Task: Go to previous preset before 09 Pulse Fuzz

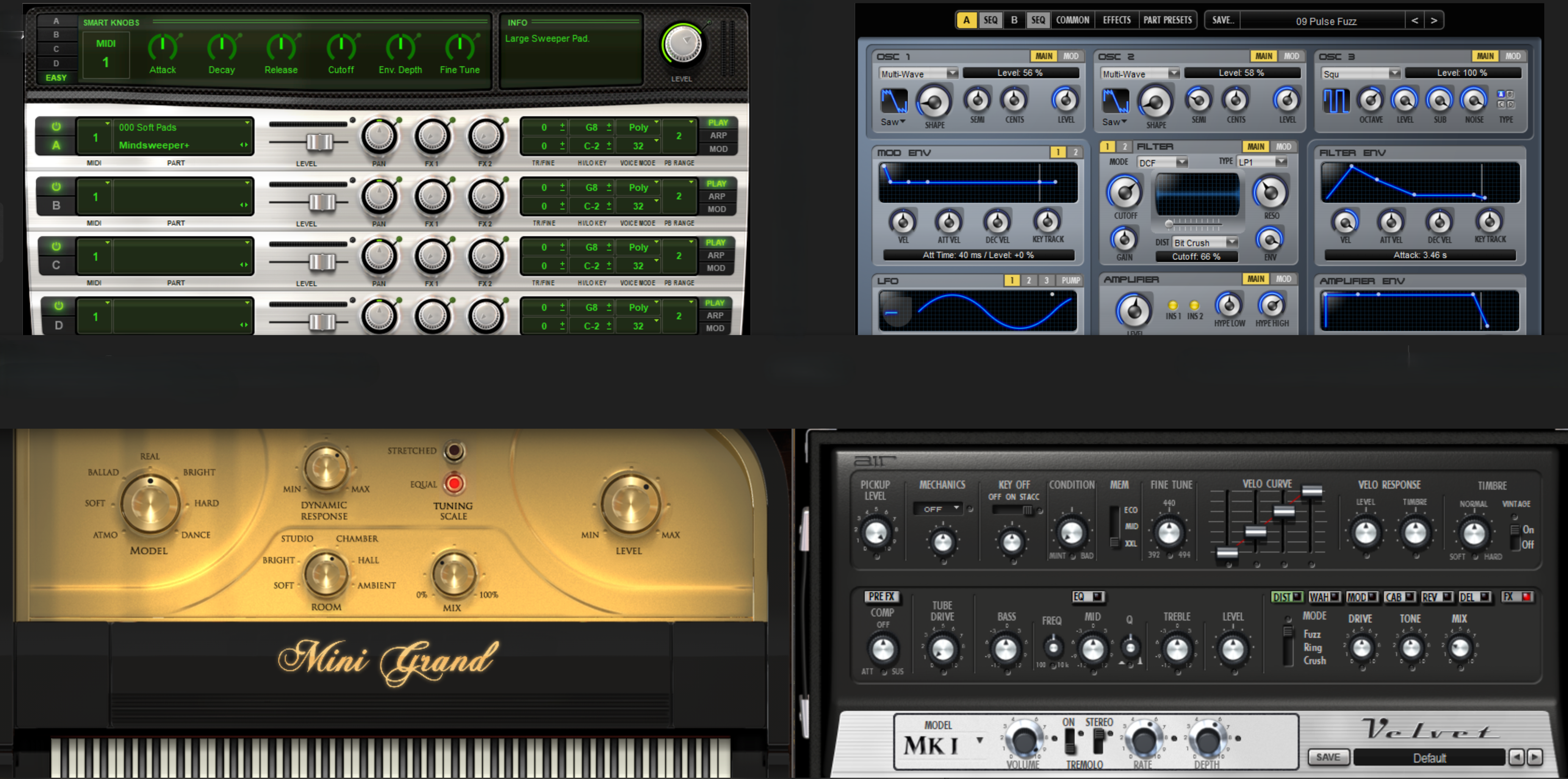Action: click(x=1415, y=21)
